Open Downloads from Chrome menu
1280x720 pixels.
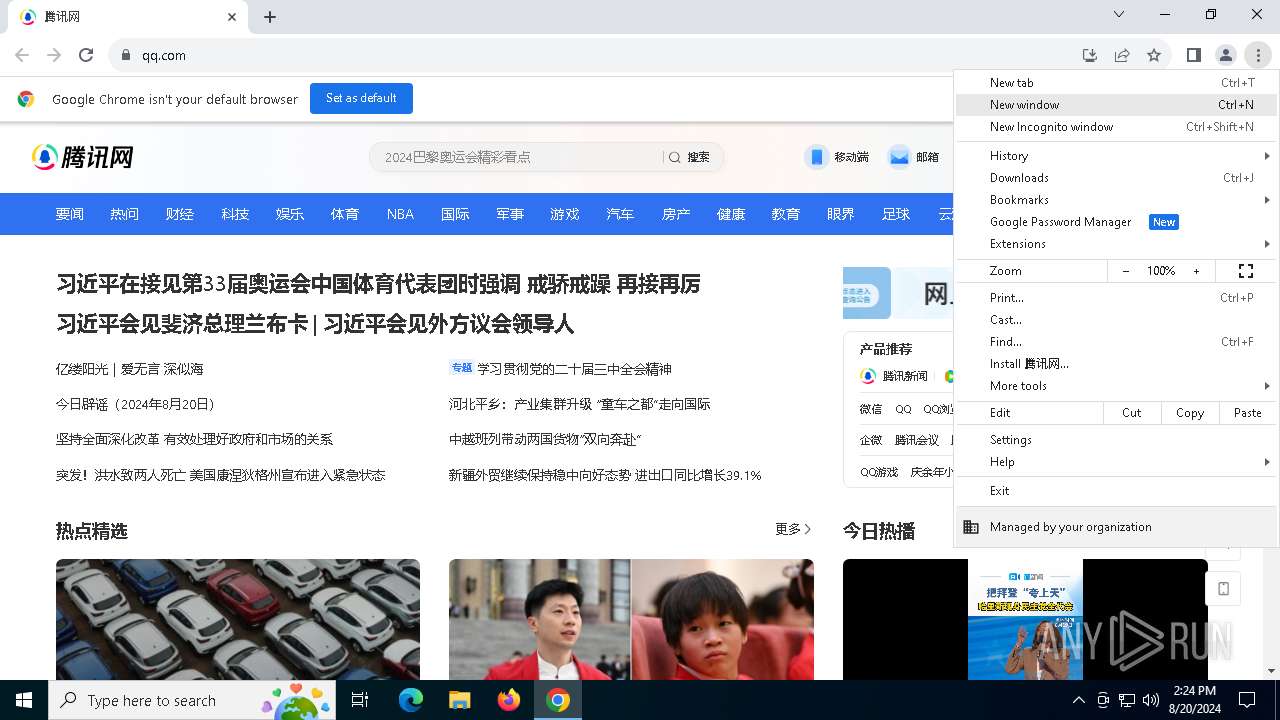(1116, 178)
